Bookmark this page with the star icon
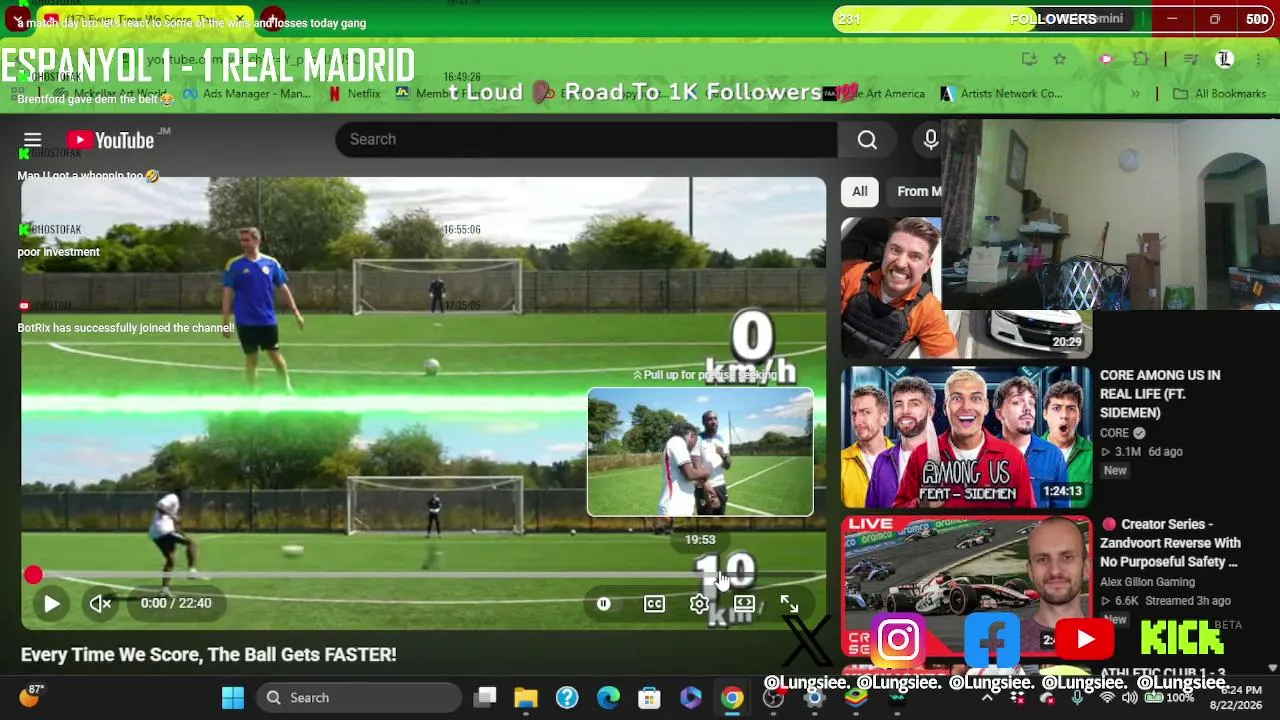 (1060, 60)
